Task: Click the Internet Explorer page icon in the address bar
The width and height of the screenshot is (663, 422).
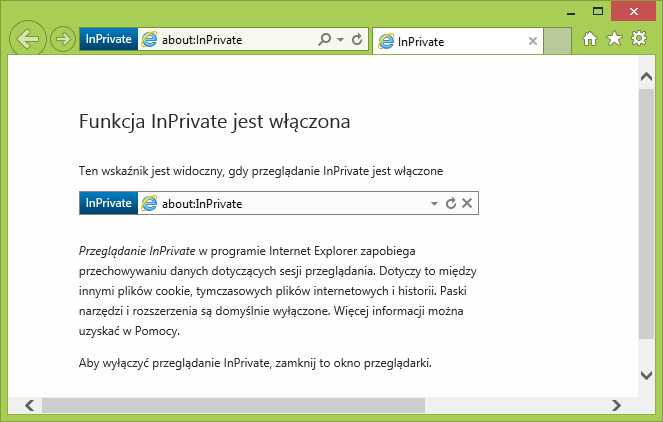Action: 149,40
